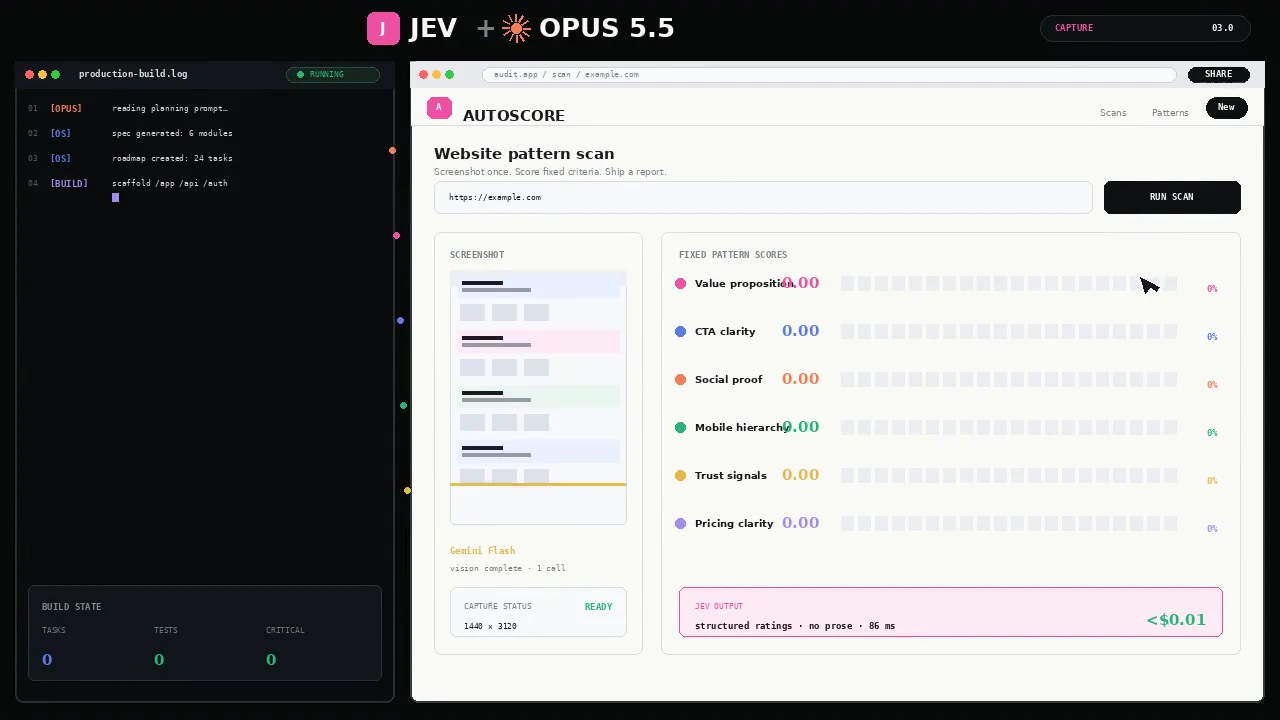Click the orange Opus sunburst icon

click(516, 29)
